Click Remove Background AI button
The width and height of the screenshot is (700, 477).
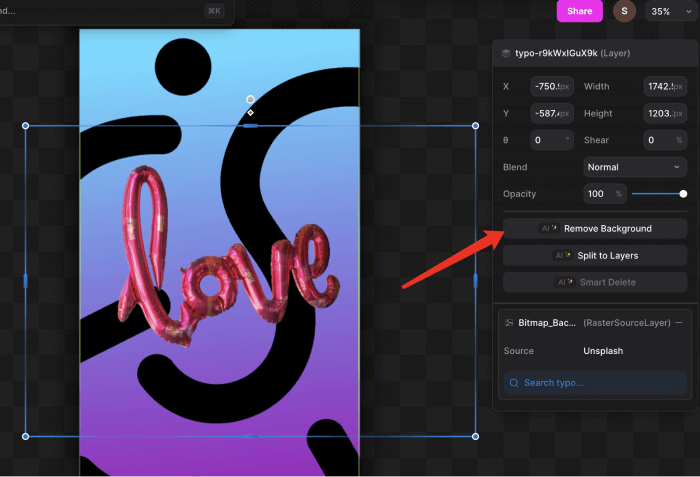[x=595, y=229]
